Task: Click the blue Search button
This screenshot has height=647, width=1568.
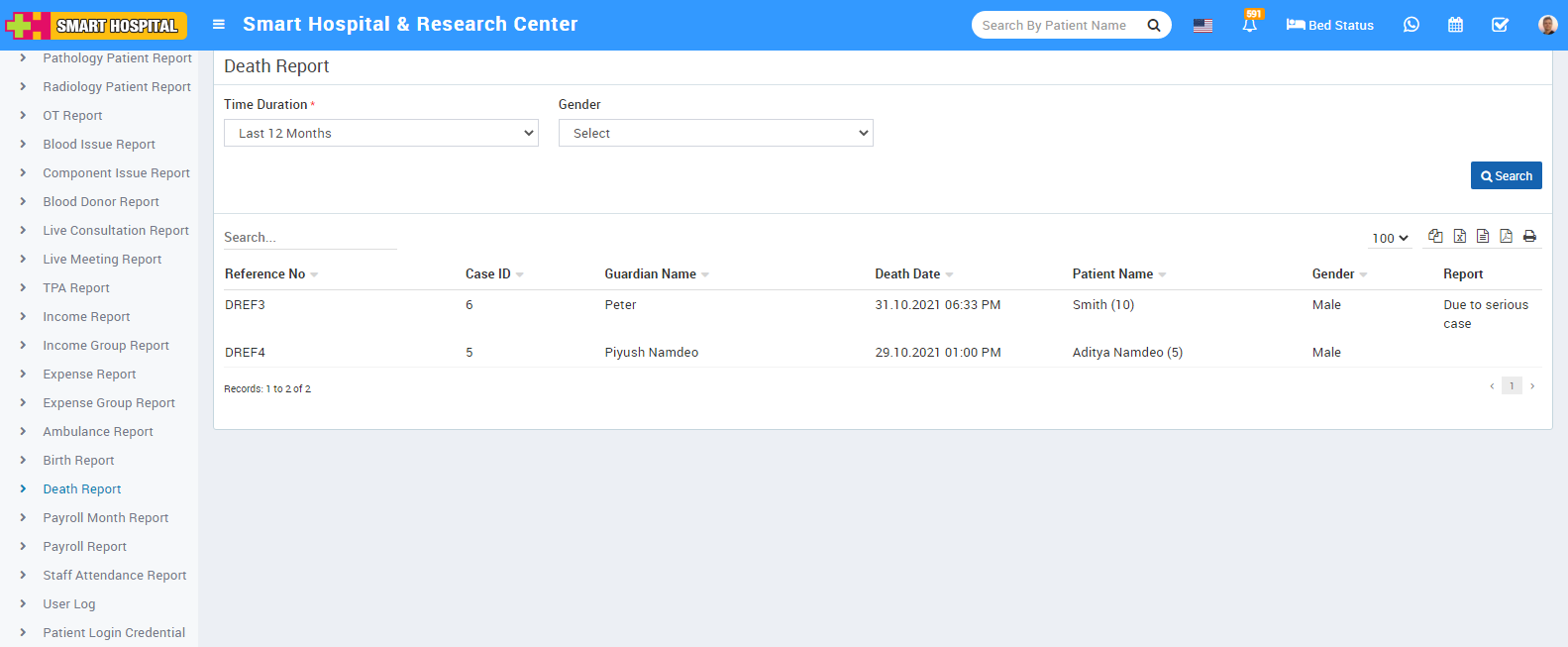Action: click(x=1506, y=175)
